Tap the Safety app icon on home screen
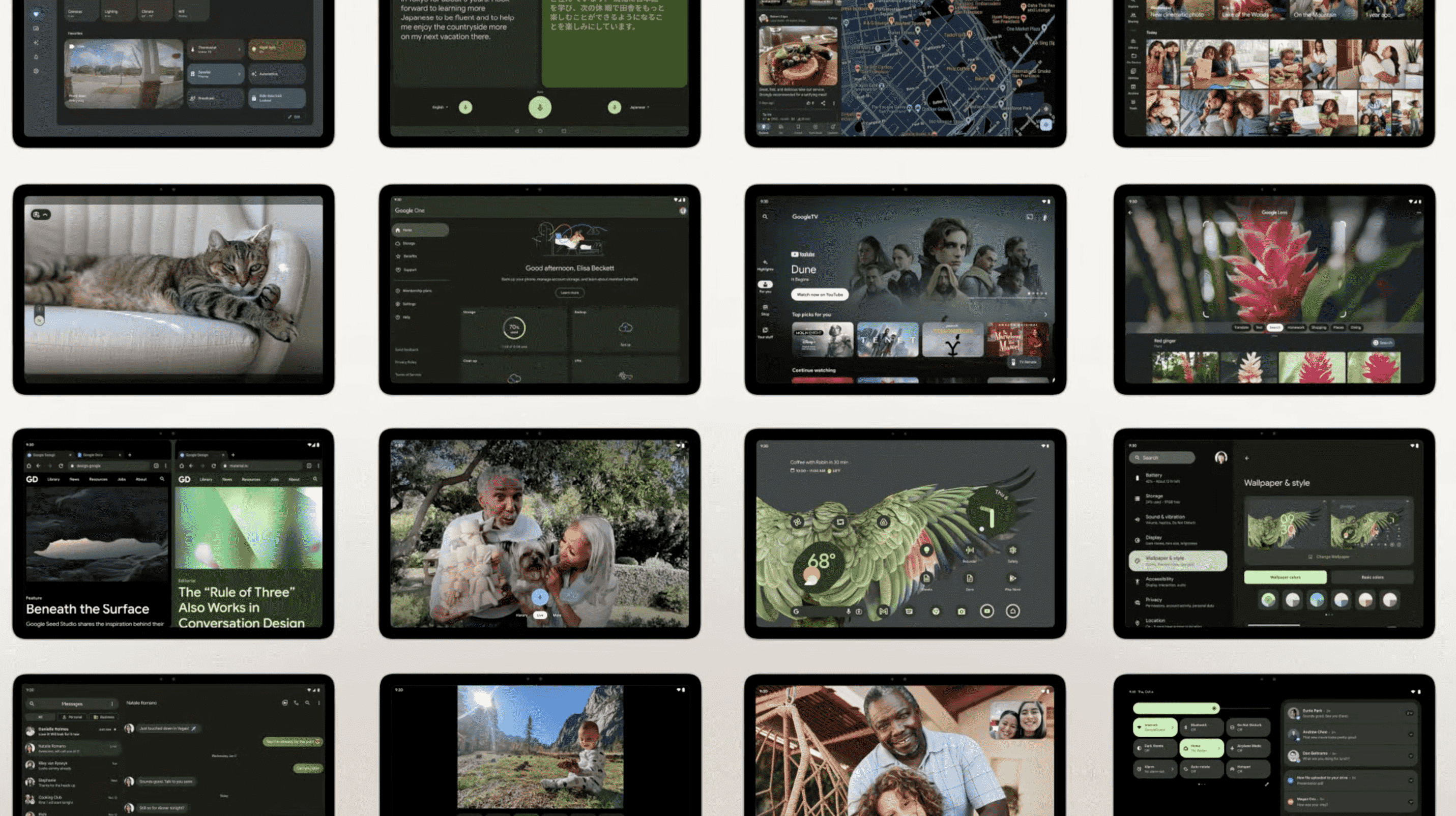Image resolution: width=1456 pixels, height=816 pixels. coord(1013,550)
